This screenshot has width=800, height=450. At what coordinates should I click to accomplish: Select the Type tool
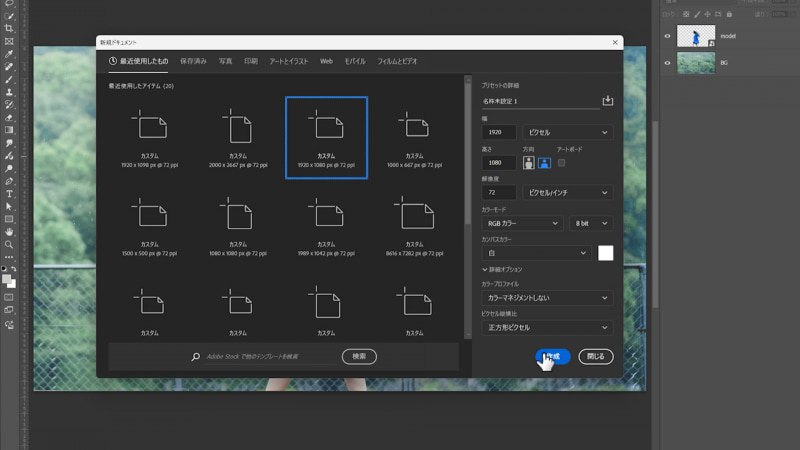point(9,194)
